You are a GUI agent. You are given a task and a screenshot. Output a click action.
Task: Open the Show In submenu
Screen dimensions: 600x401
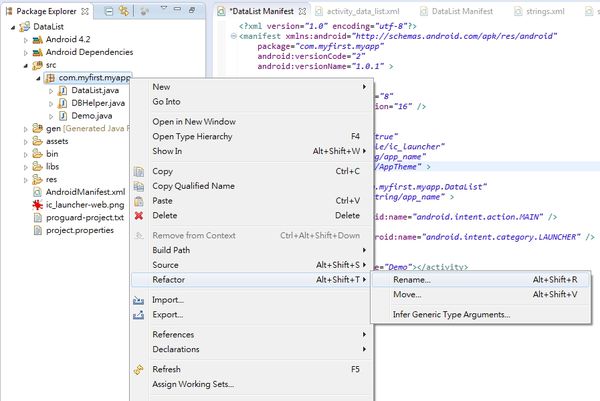tap(253, 151)
